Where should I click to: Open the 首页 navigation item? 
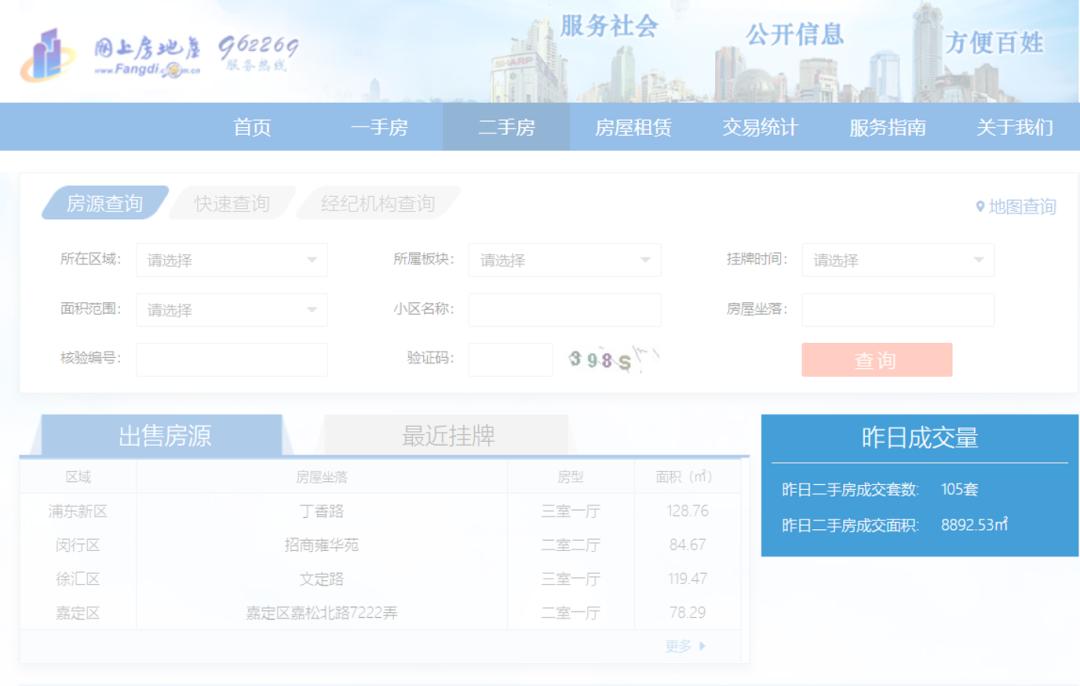pyautogui.click(x=252, y=127)
